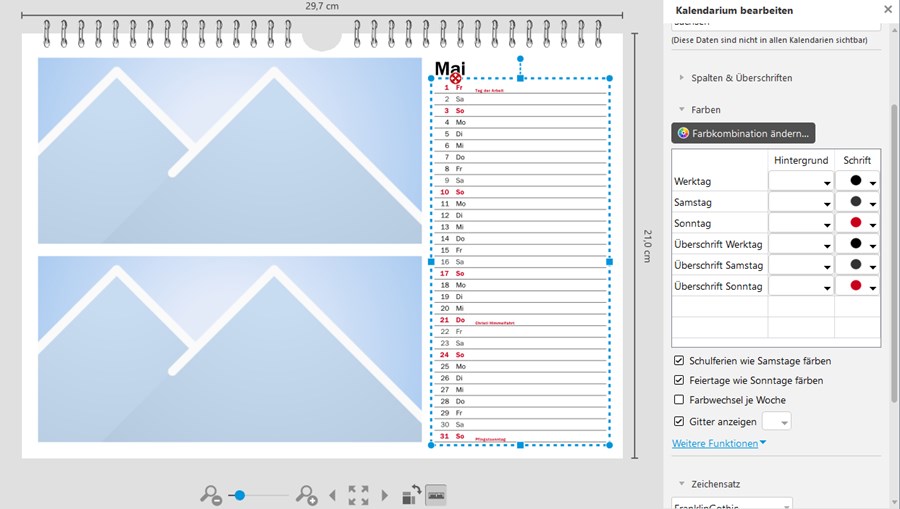The image size is (900, 509).
Task: Click the 10 So calendar row
Action: click(520, 192)
